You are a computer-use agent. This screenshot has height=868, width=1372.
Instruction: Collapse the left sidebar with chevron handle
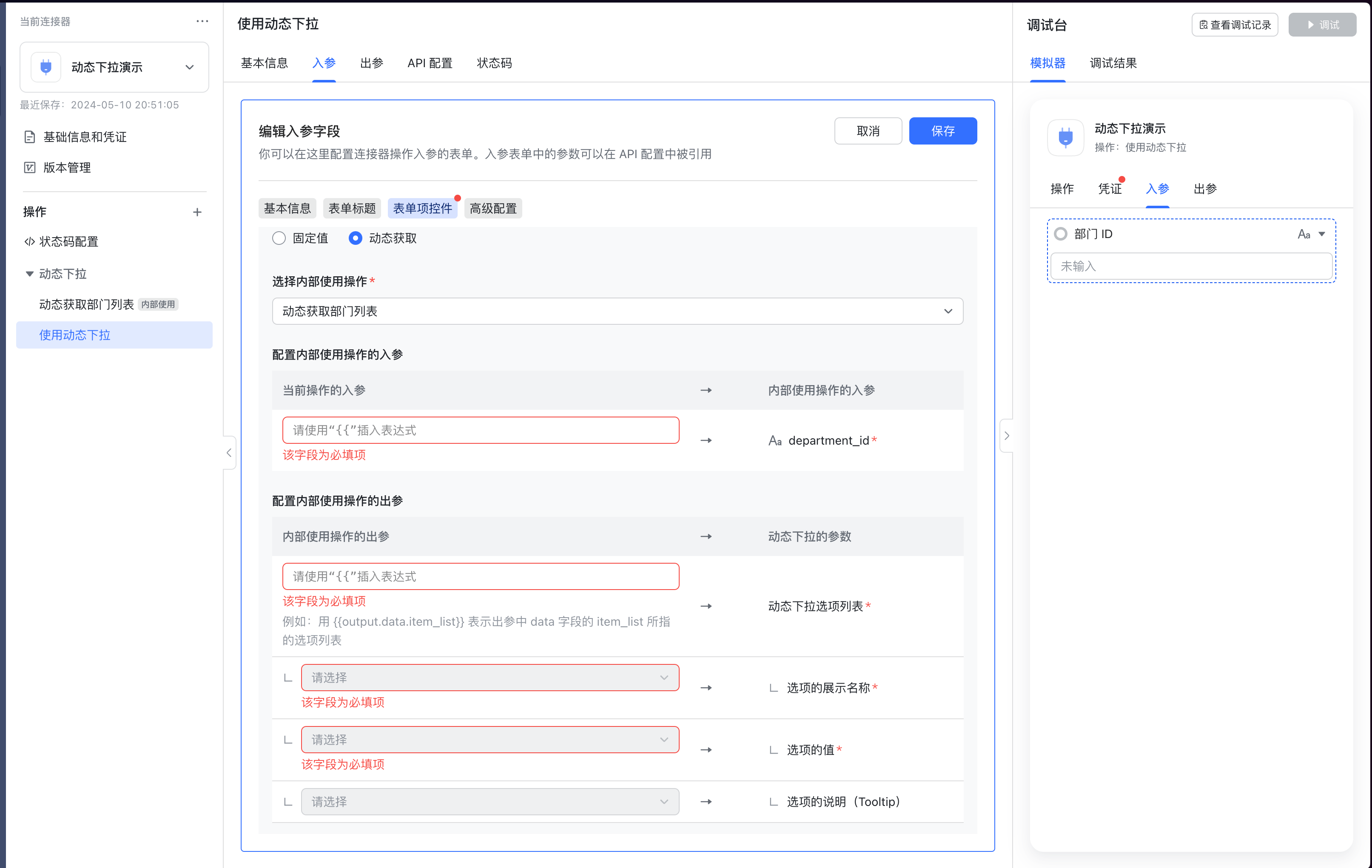point(229,453)
